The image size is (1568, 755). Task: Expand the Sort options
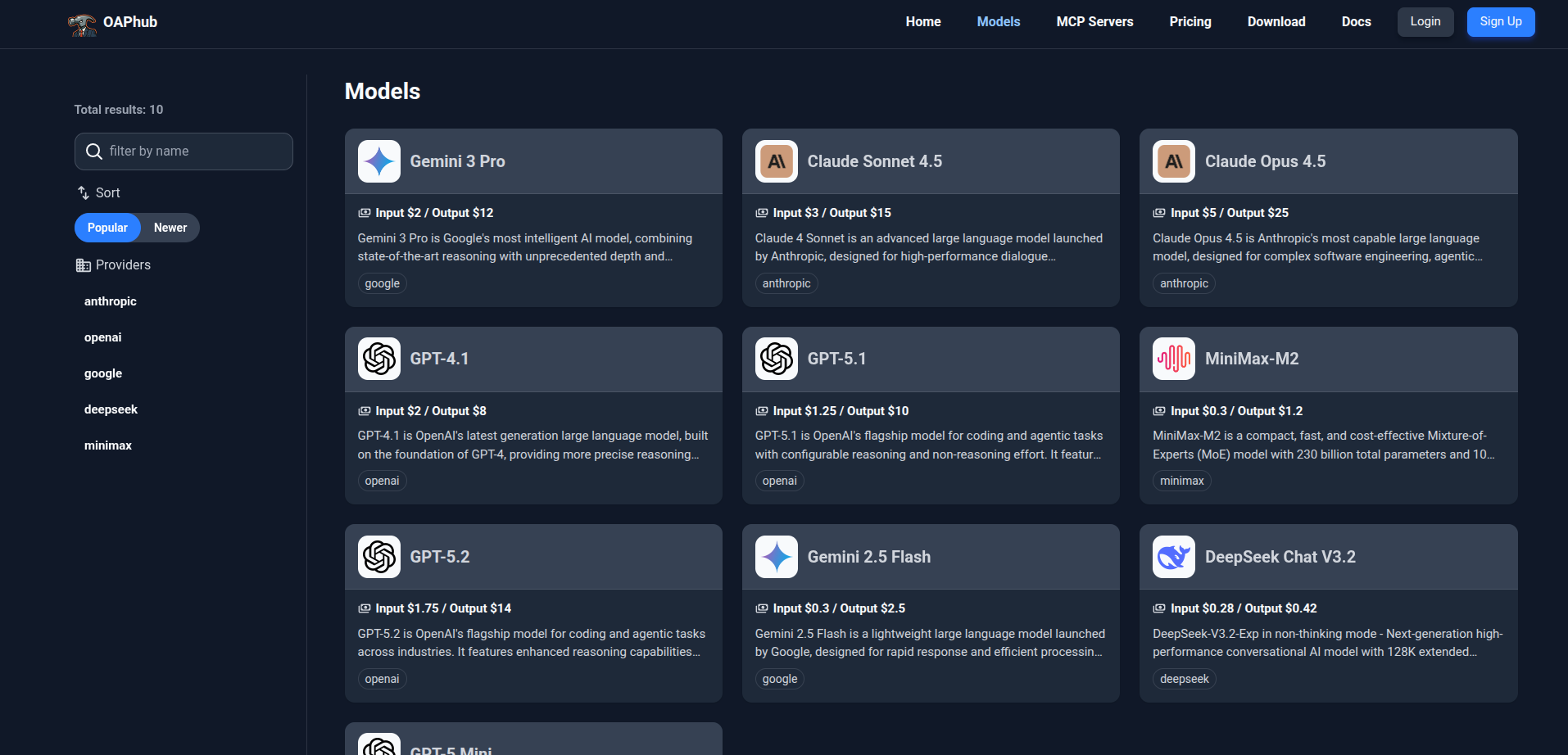coord(98,192)
